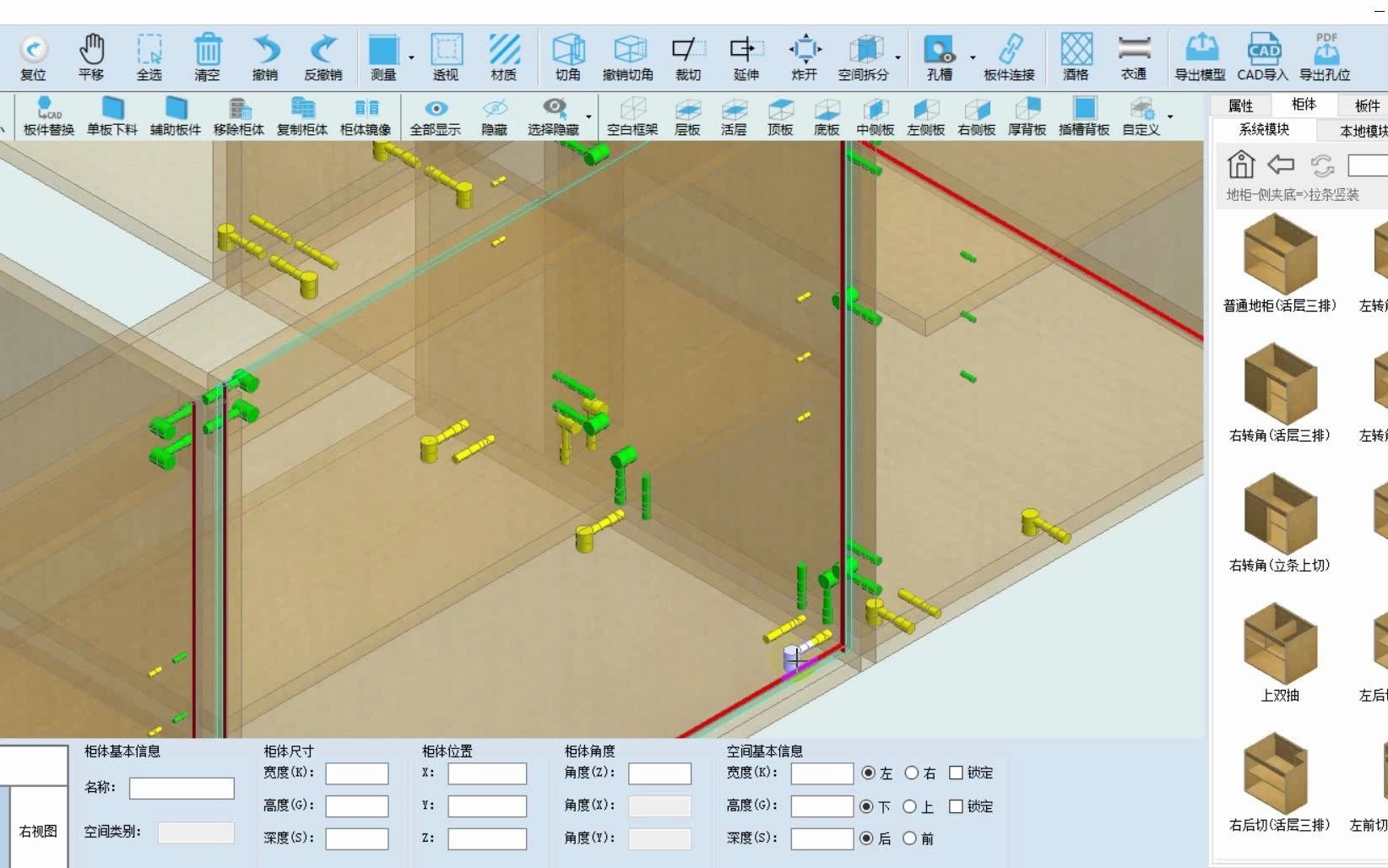1388x868 pixels.
Task: Go back in the module library
Action: pos(1282,164)
